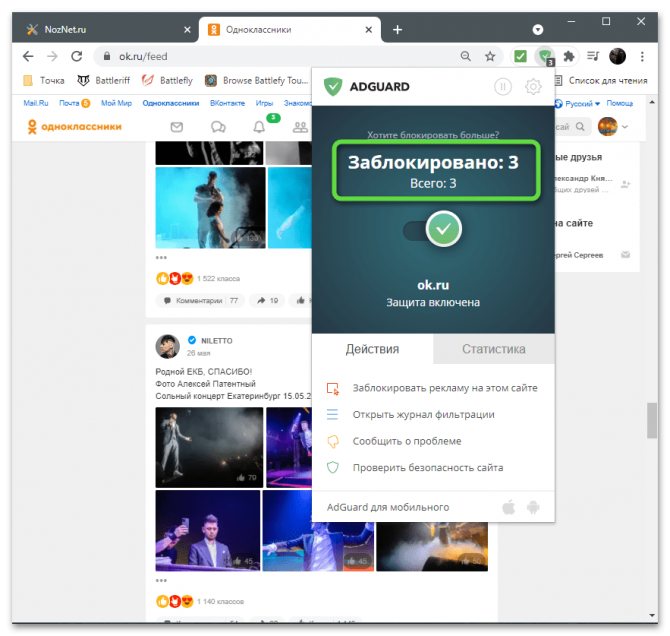Viewport: 670px width, 636px height.
Task: Click Помощь link
Action: click(x=620, y=103)
